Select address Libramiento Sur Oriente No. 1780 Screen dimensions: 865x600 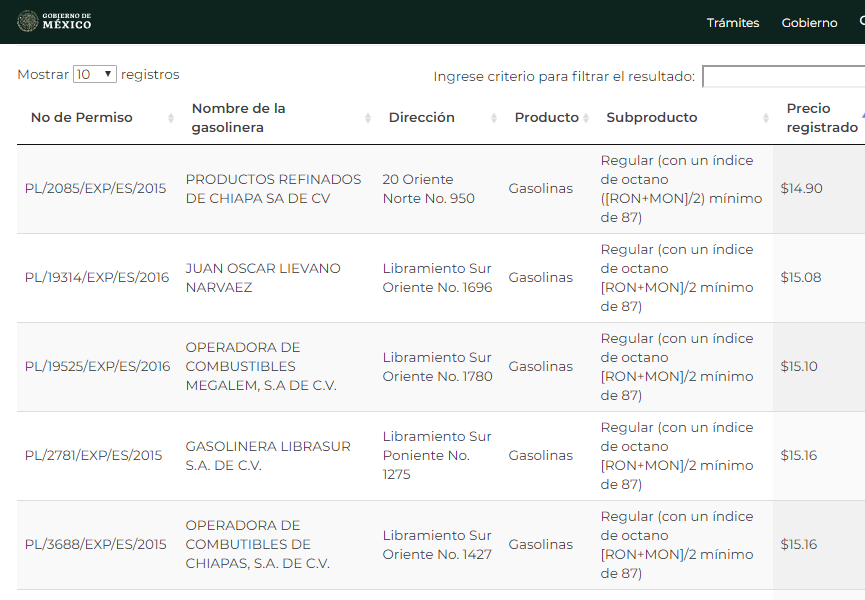[x=437, y=366]
